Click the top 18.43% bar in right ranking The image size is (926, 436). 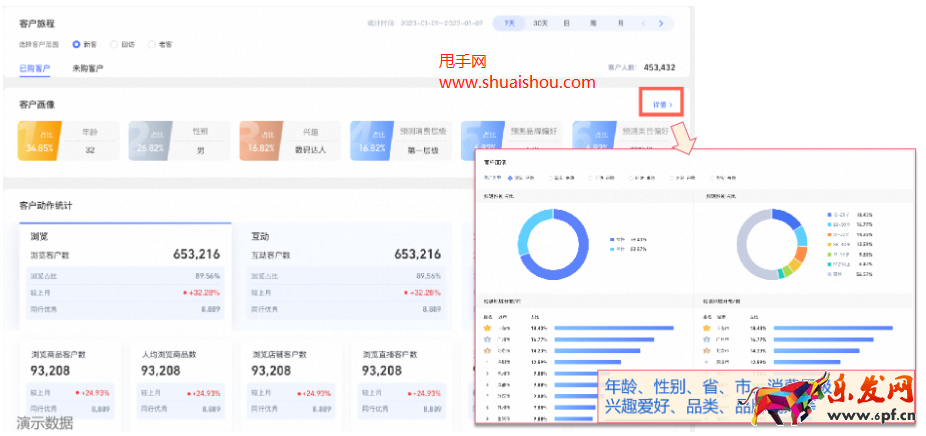(833, 328)
